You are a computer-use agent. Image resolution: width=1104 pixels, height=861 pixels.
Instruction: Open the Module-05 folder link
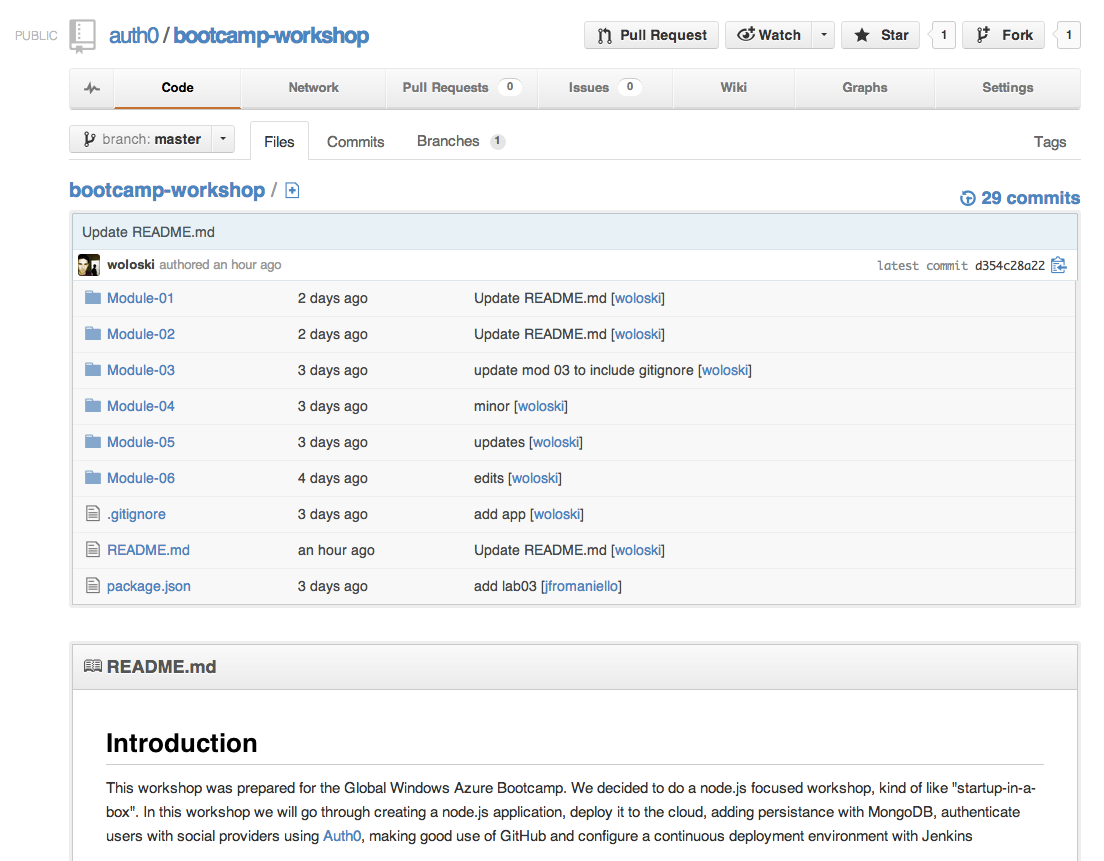point(141,441)
